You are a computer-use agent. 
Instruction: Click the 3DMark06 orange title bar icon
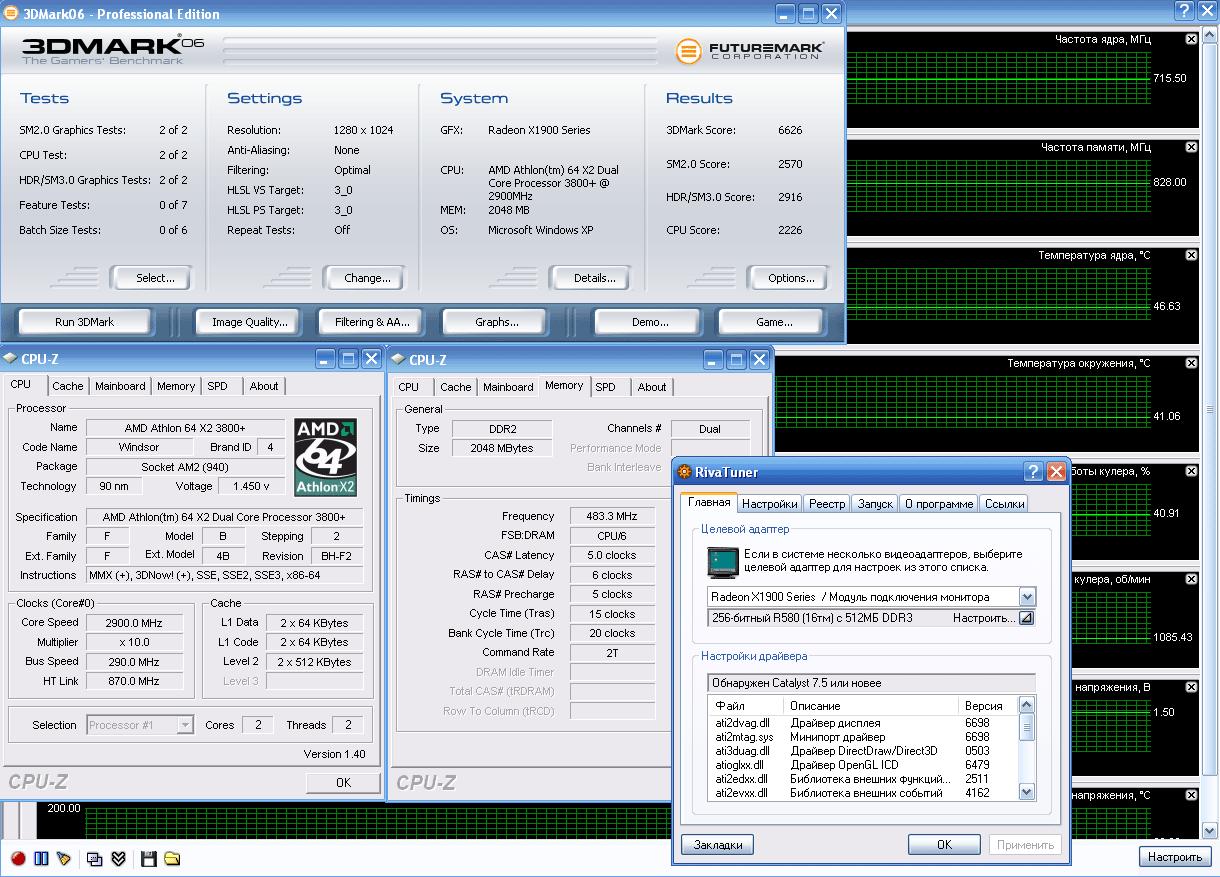pos(11,14)
